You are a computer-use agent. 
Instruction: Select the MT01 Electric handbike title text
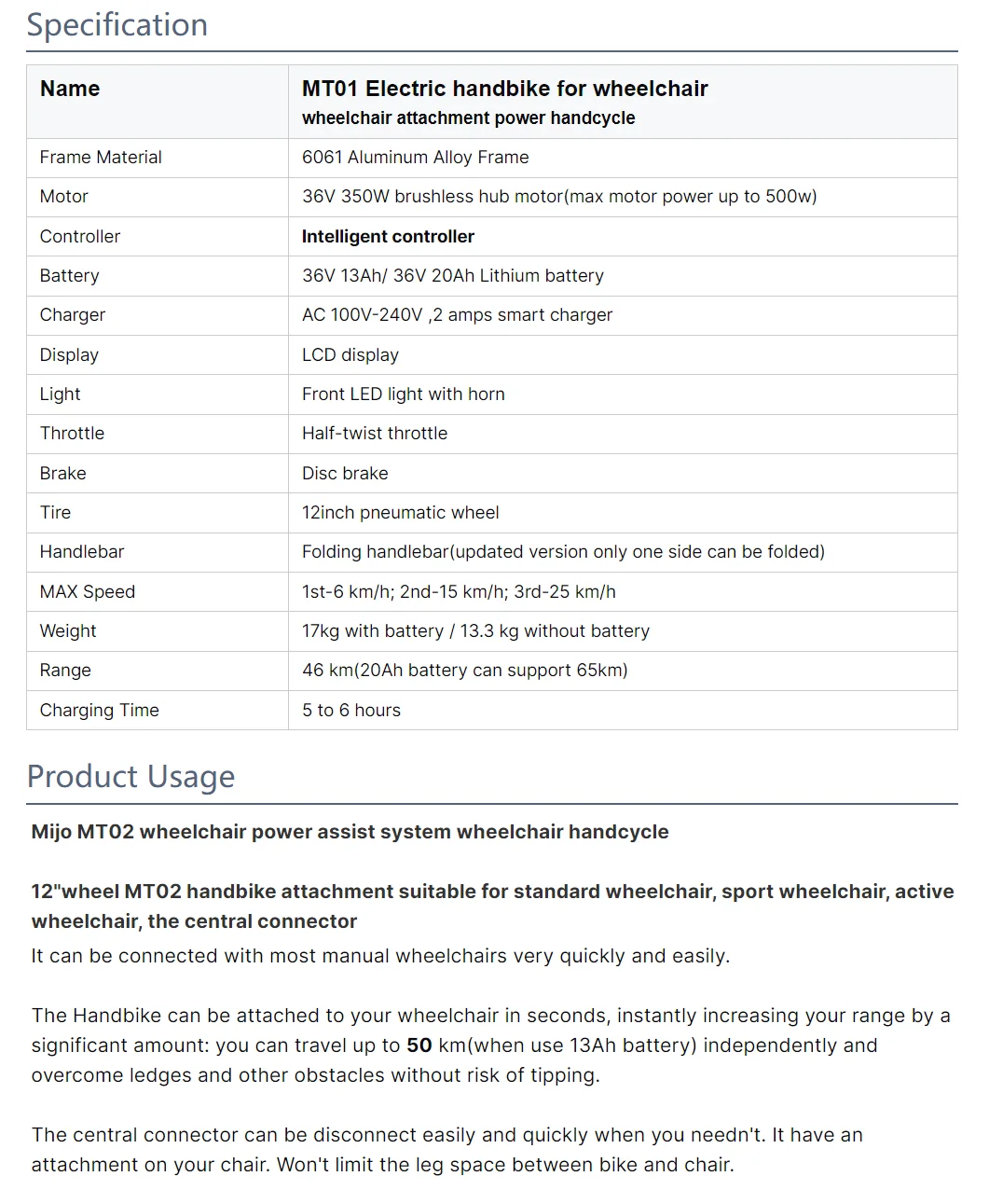tap(504, 89)
